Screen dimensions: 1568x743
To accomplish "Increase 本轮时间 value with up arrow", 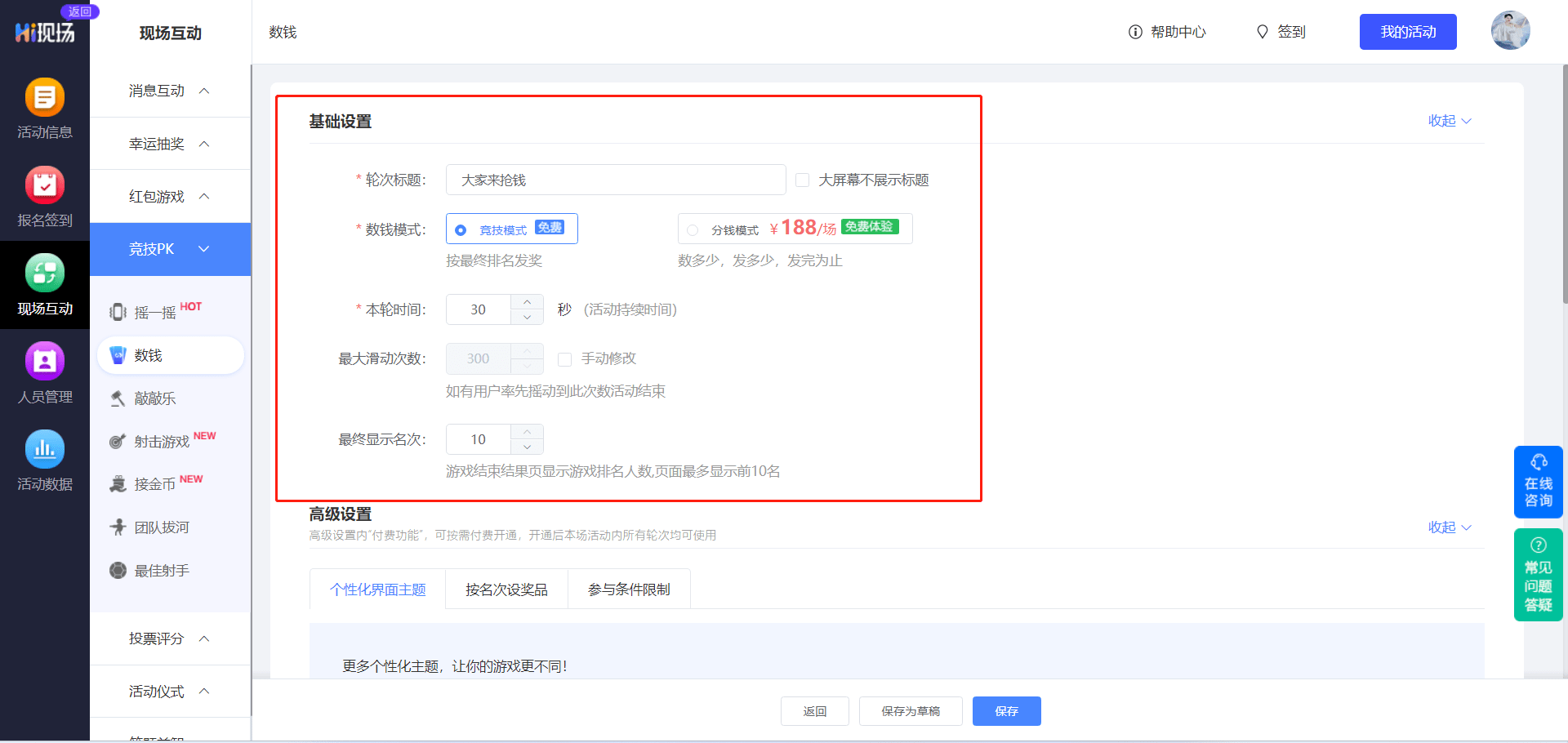I will (528, 302).
